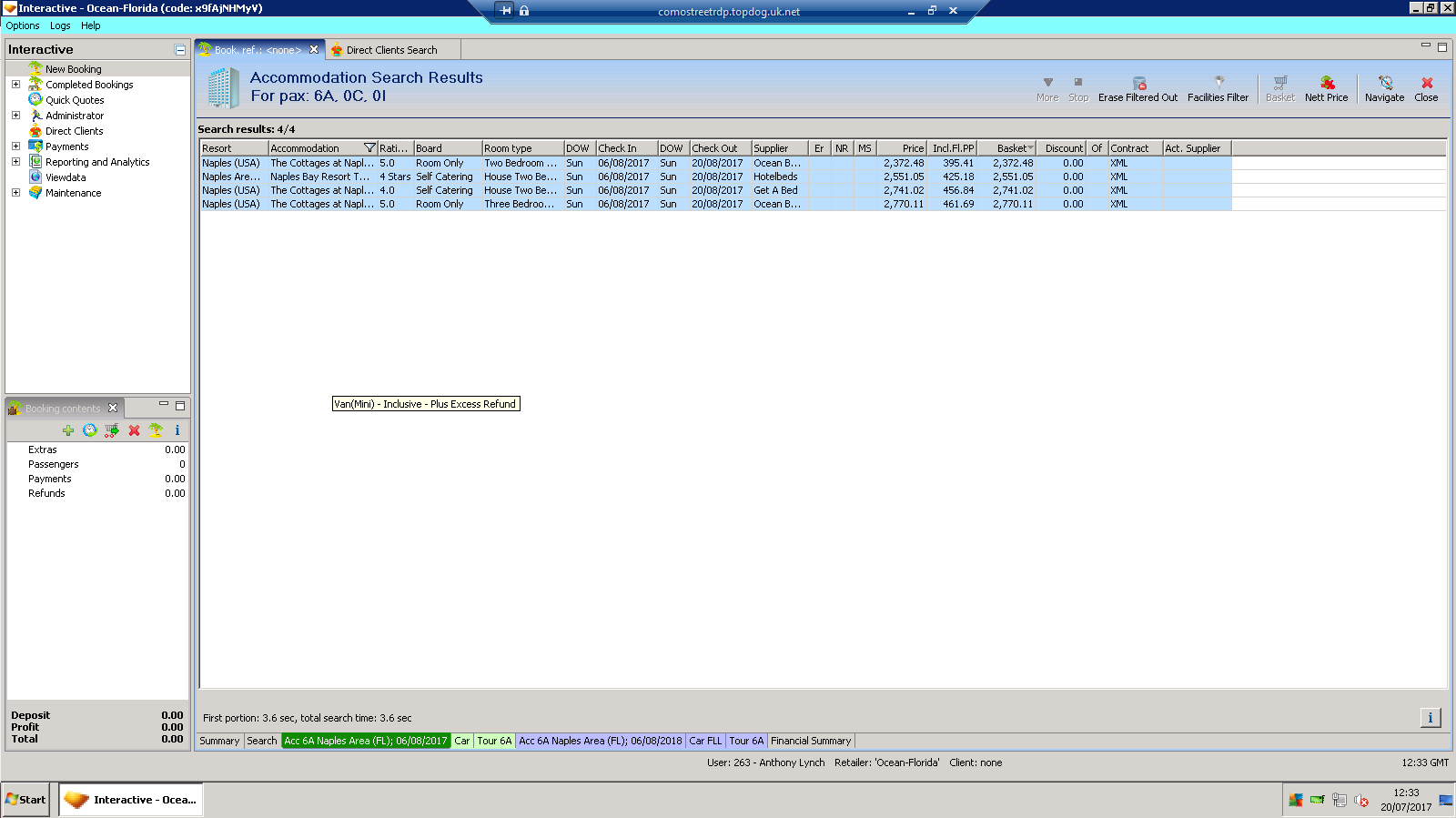
Task: Click the clock icon in Booking contents toolbar
Action: click(x=90, y=430)
